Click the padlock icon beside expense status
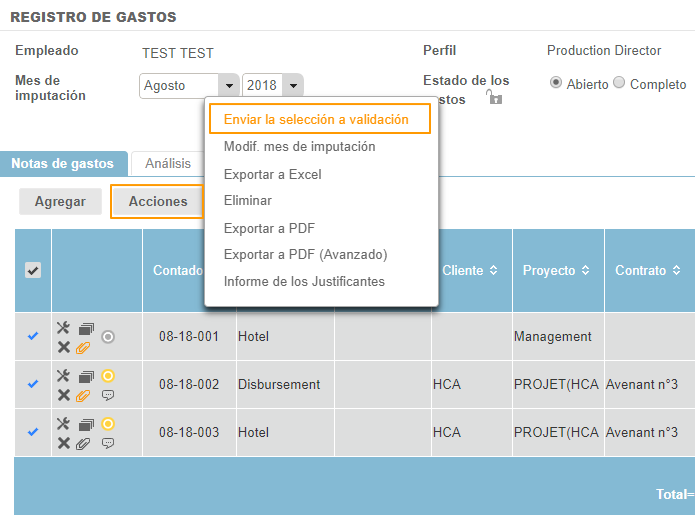 pyautogui.click(x=493, y=97)
